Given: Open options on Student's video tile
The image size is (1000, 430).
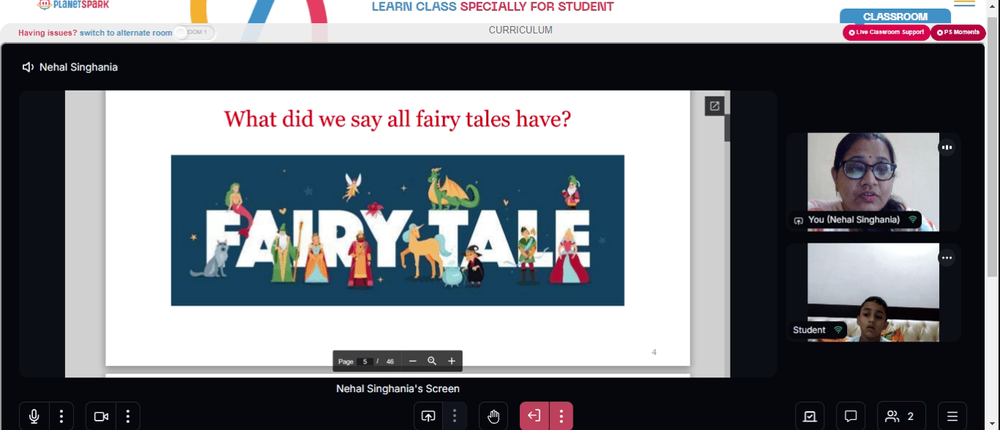Looking at the screenshot, I should click(947, 258).
